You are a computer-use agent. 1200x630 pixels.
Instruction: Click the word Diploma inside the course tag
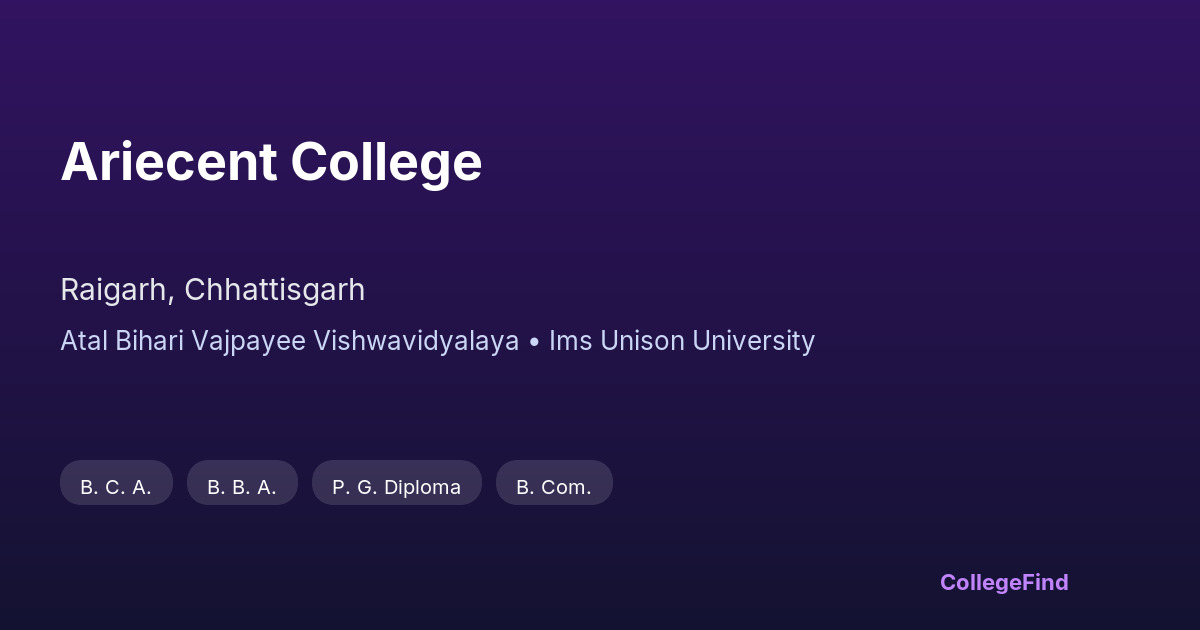click(x=422, y=487)
